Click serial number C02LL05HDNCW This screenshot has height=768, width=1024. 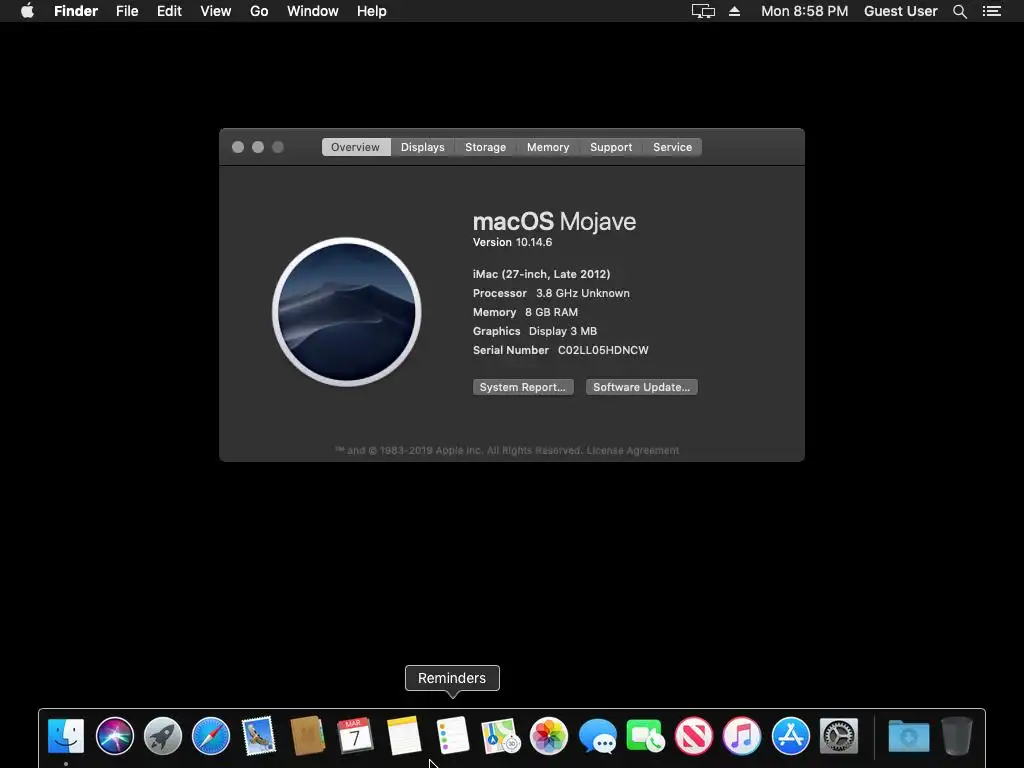[x=603, y=350]
